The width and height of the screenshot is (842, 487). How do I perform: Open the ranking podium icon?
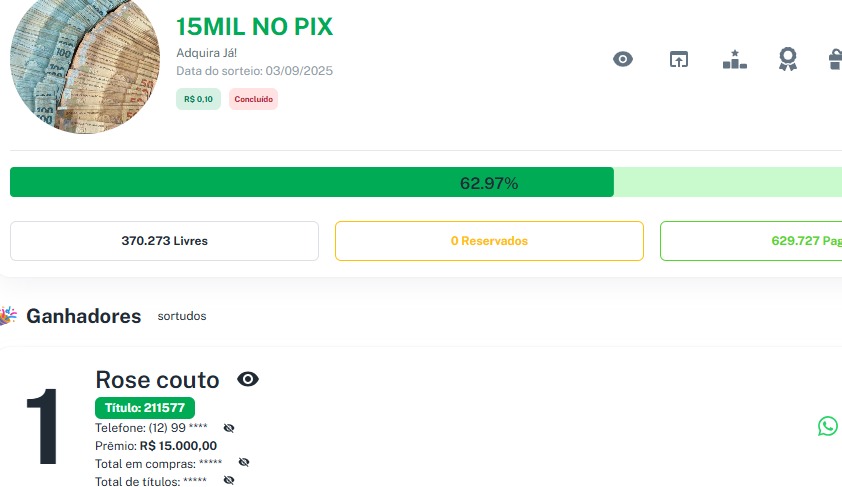click(x=735, y=59)
